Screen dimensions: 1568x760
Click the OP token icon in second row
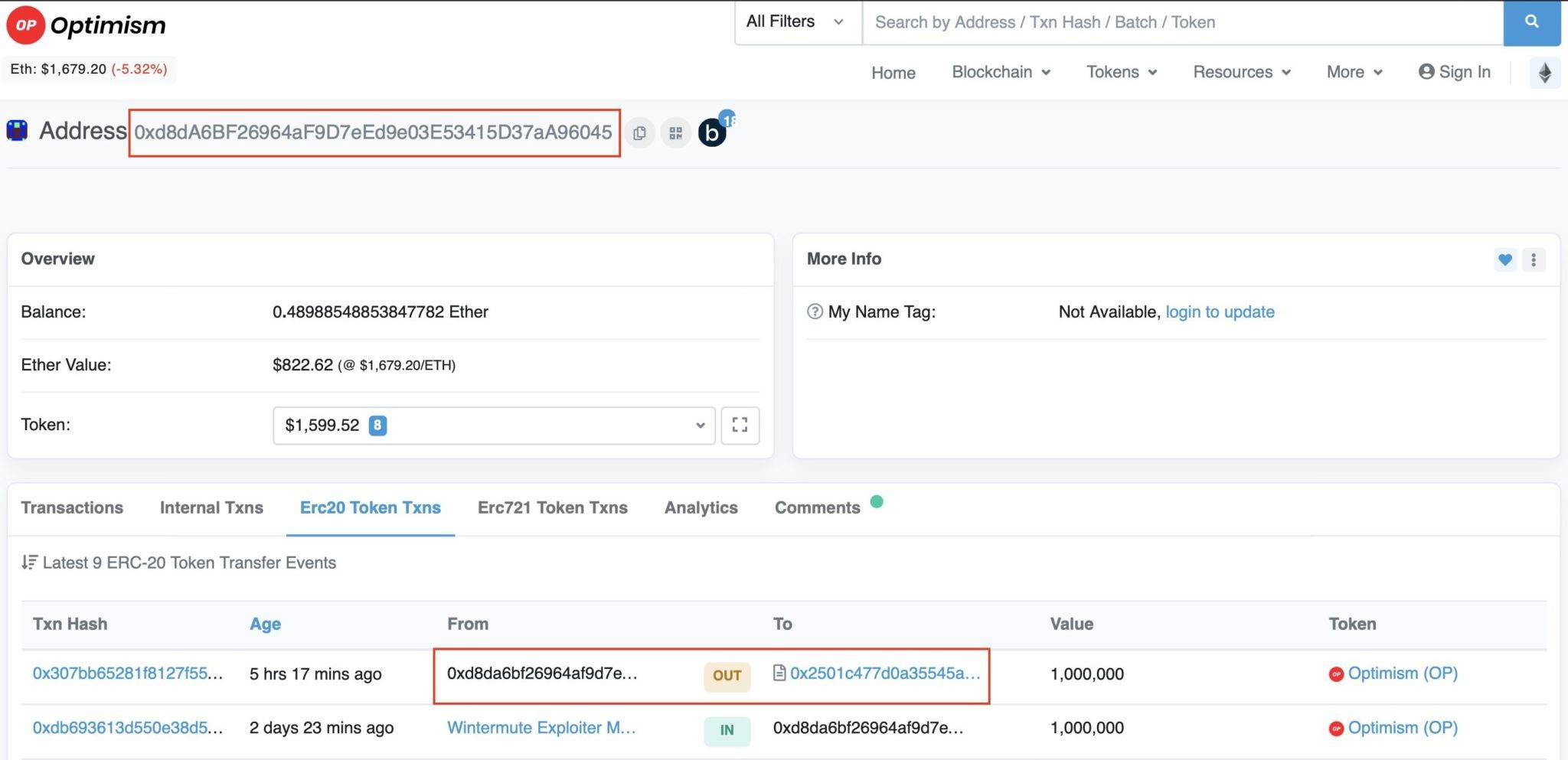pyautogui.click(x=1336, y=729)
